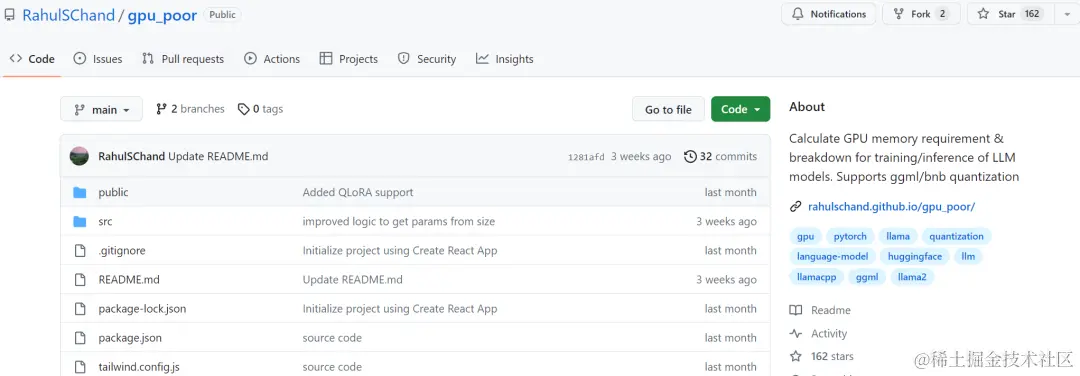View the 32 commits history
The width and height of the screenshot is (1080, 376).
(720, 156)
